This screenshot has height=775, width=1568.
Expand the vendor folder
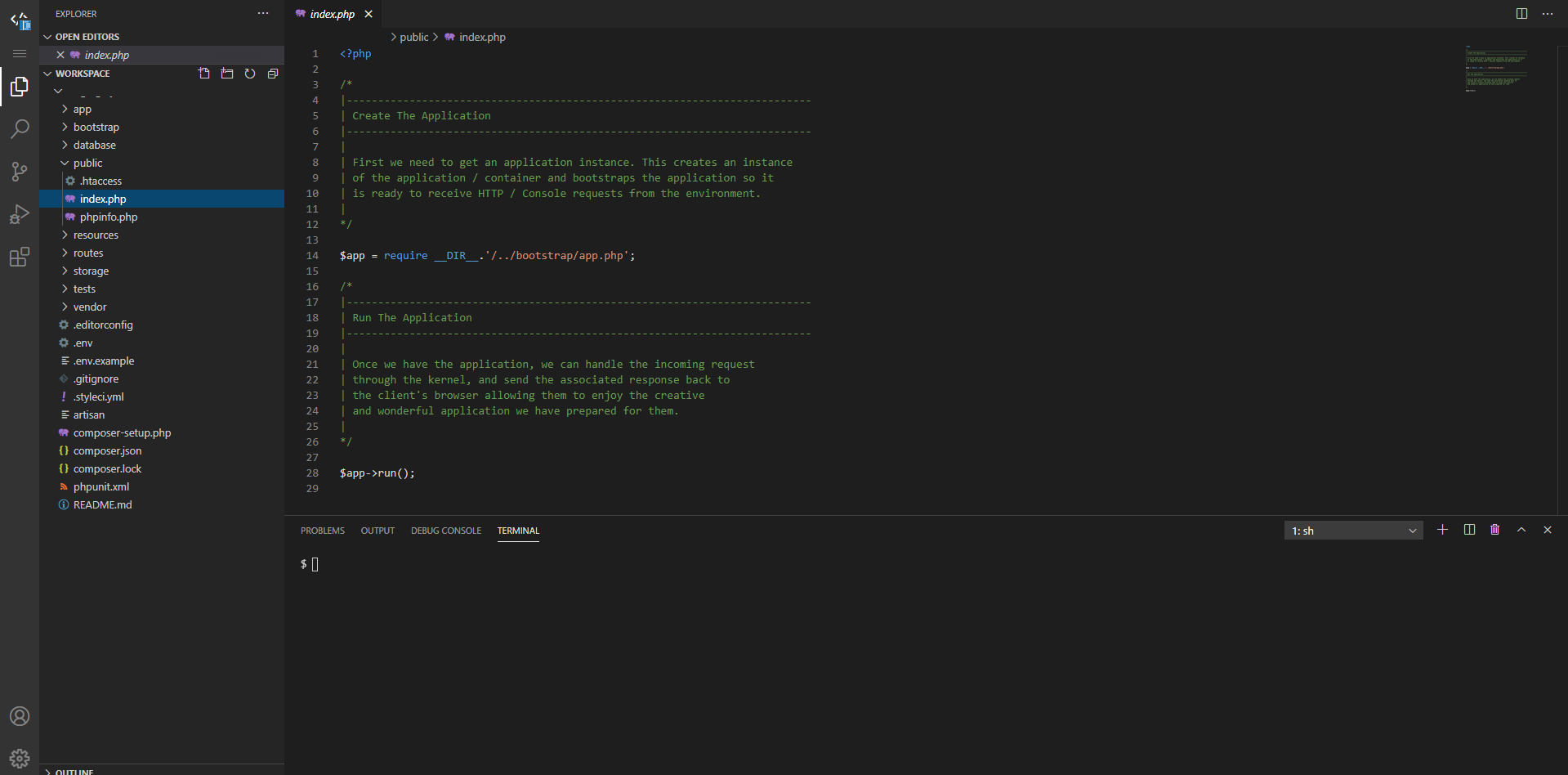(90, 307)
